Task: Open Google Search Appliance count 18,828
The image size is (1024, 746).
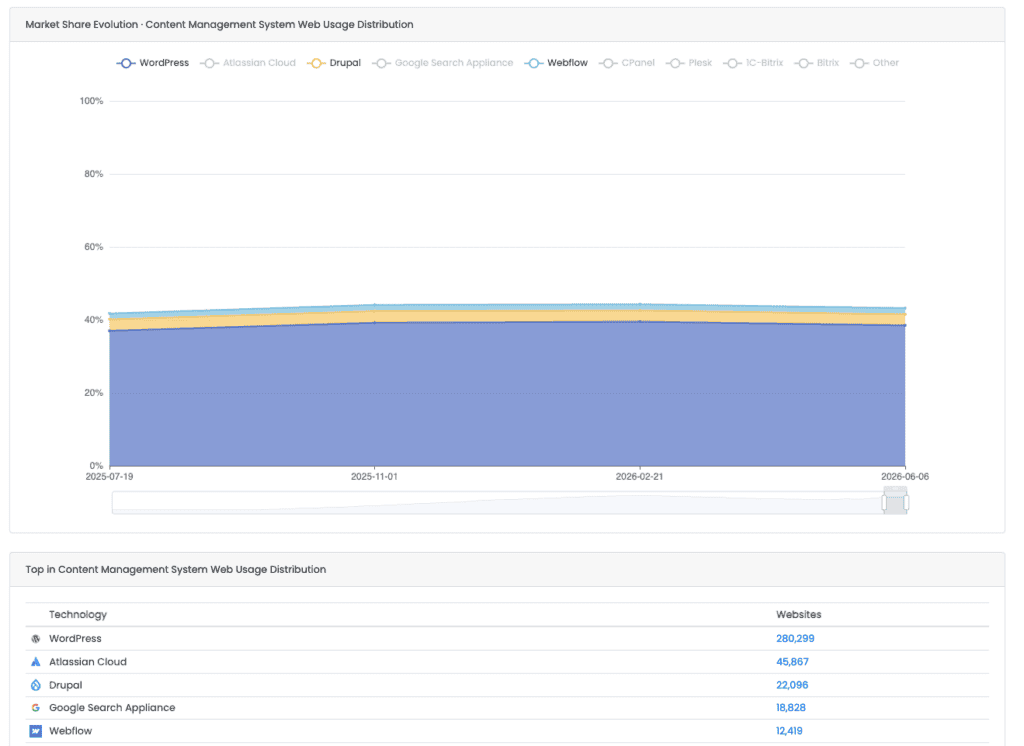Action: click(x=791, y=707)
